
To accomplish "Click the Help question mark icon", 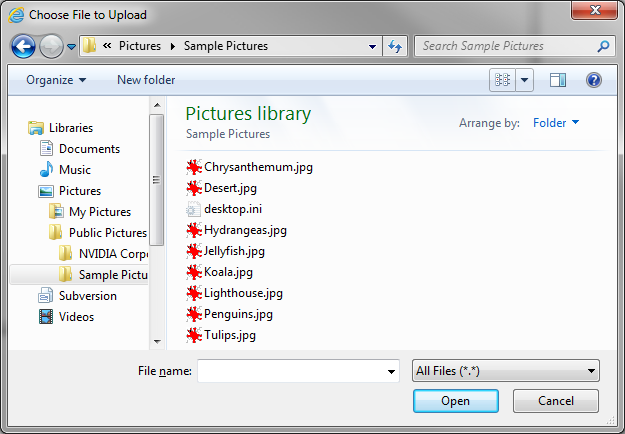I will coord(593,80).
